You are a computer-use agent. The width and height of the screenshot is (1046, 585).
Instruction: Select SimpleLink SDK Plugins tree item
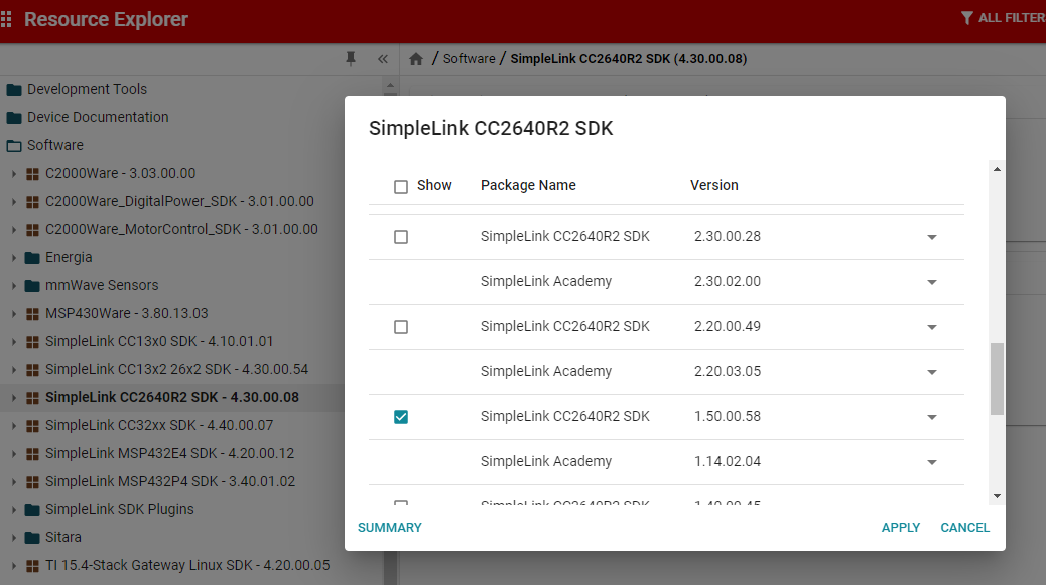(119, 510)
